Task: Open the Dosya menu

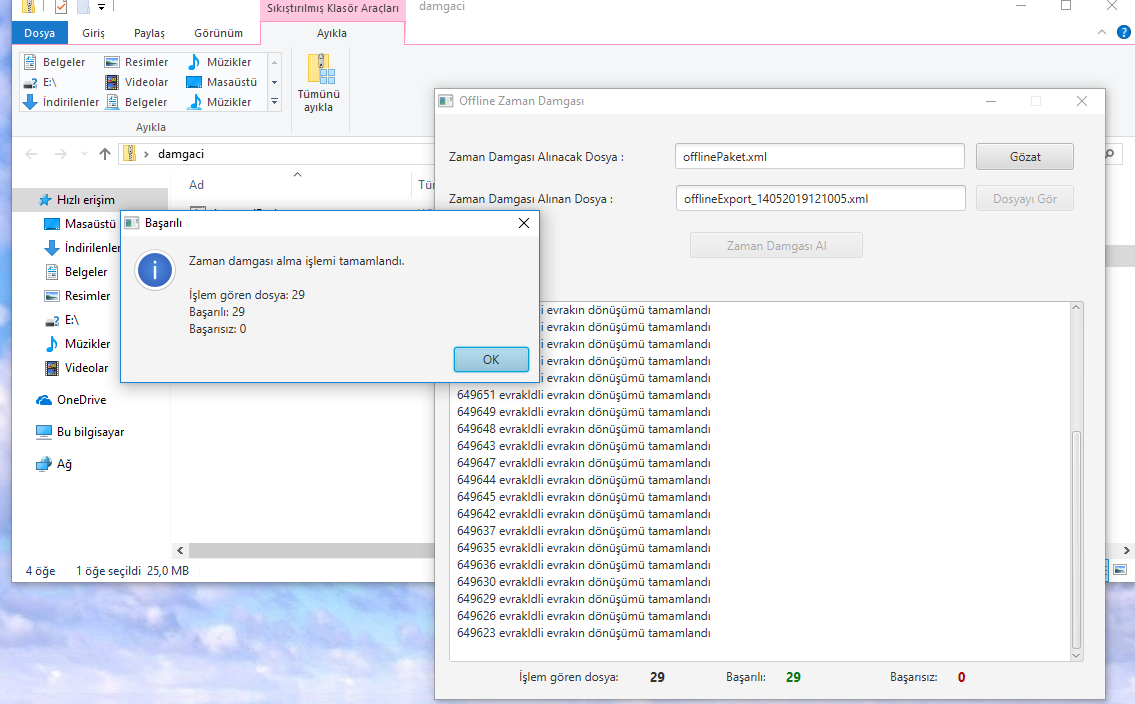Action: (x=40, y=33)
